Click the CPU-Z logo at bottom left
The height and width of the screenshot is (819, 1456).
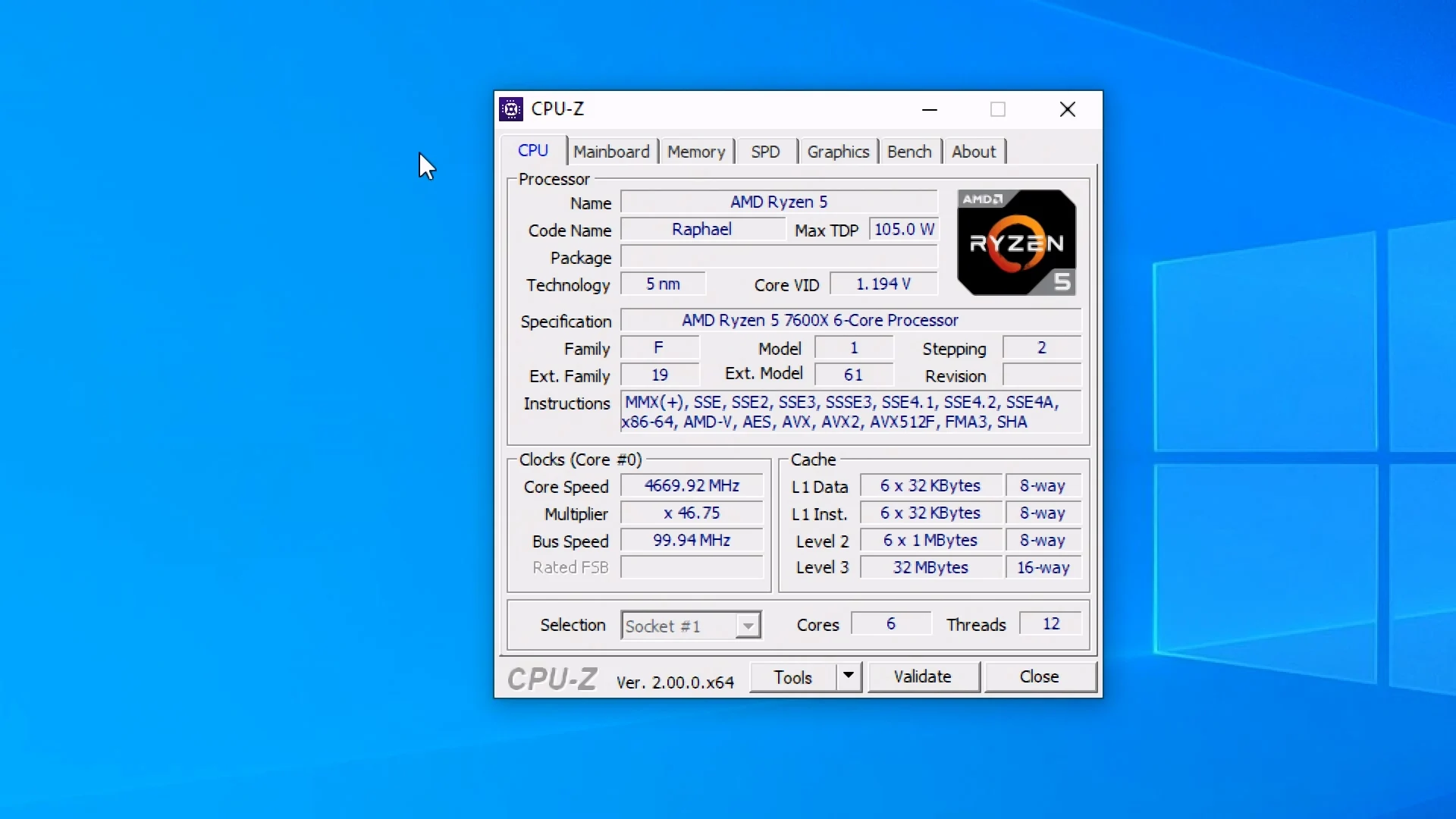tap(552, 679)
